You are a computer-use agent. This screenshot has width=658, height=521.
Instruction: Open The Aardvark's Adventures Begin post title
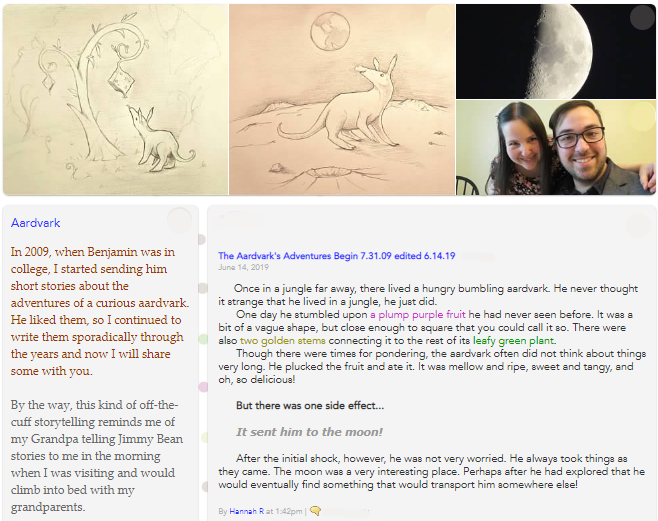point(337,256)
